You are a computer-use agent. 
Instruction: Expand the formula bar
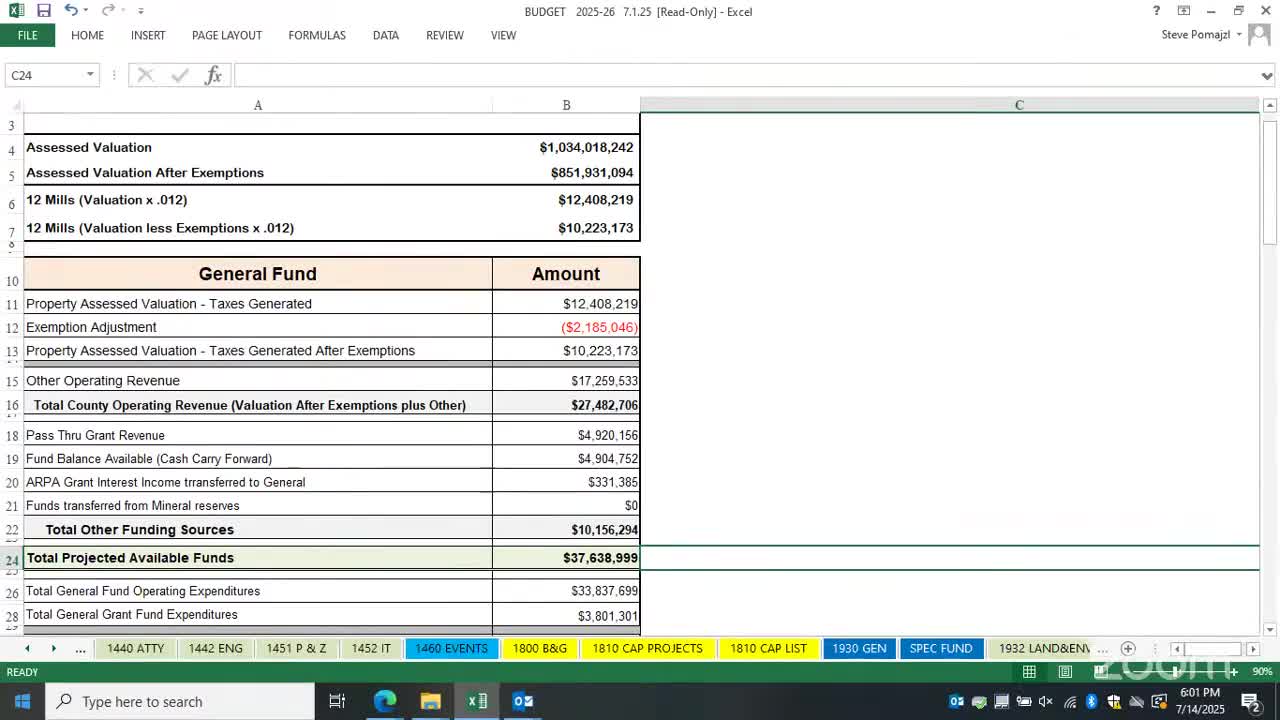point(1267,76)
